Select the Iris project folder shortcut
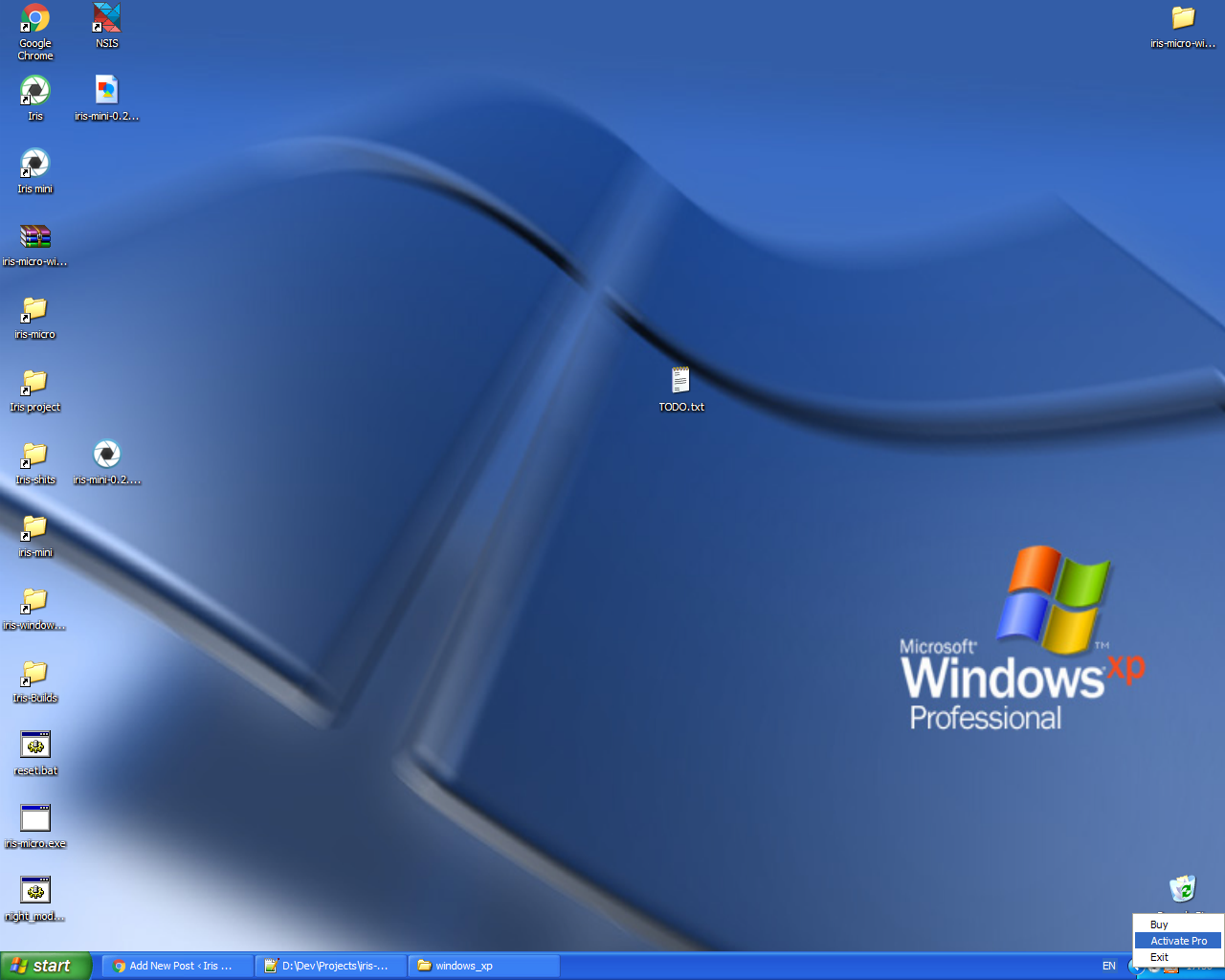Image resolution: width=1225 pixels, height=980 pixels. tap(35, 389)
